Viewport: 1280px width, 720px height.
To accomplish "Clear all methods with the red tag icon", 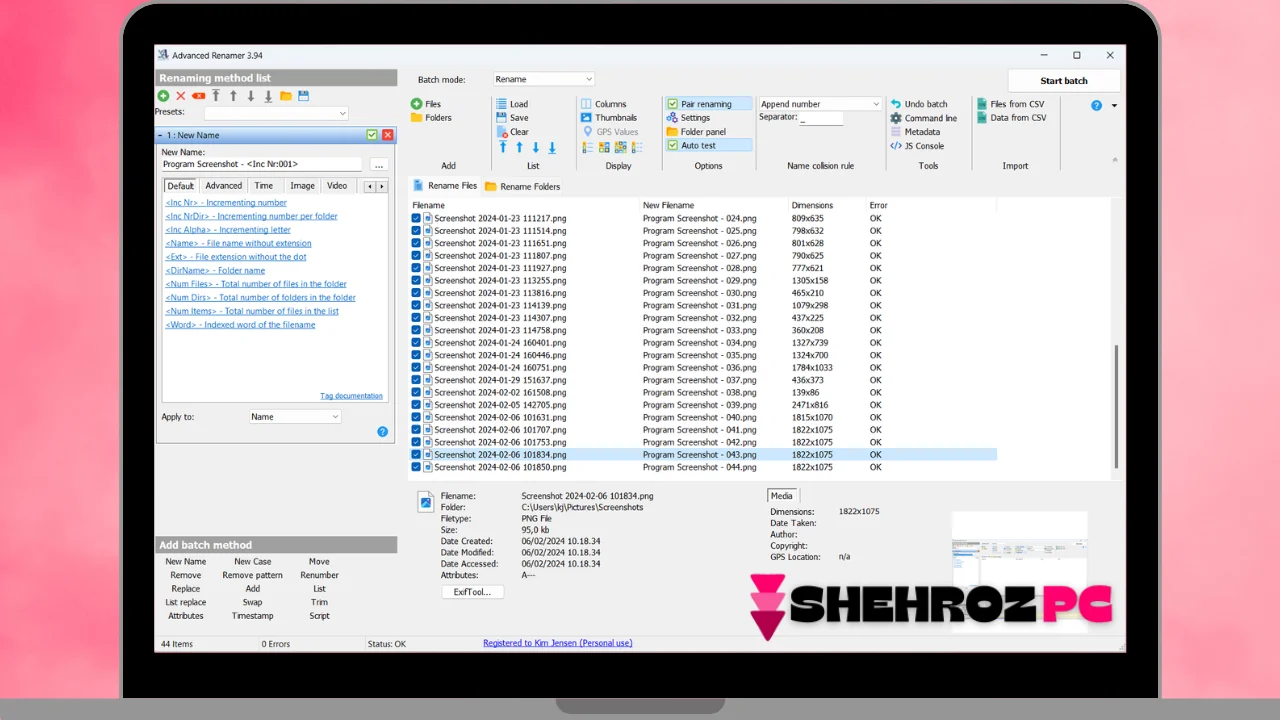I will [198, 96].
